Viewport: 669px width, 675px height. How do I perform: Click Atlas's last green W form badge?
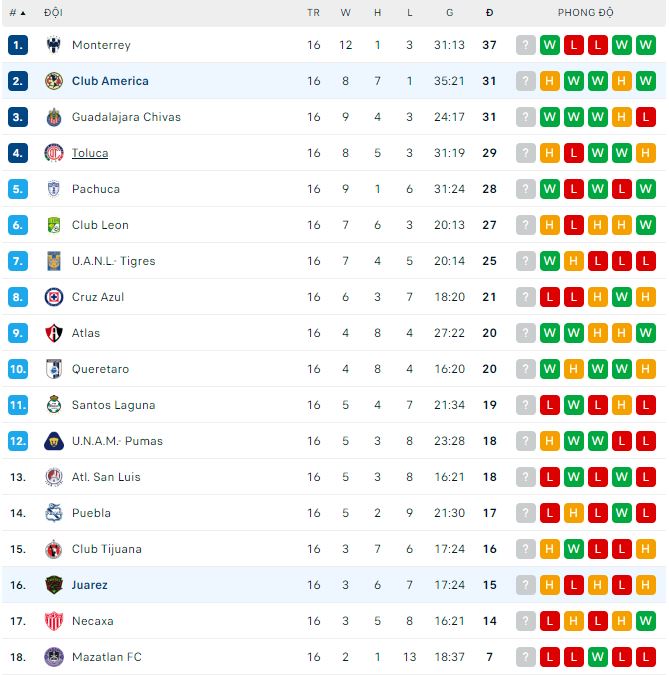tap(645, 333)
